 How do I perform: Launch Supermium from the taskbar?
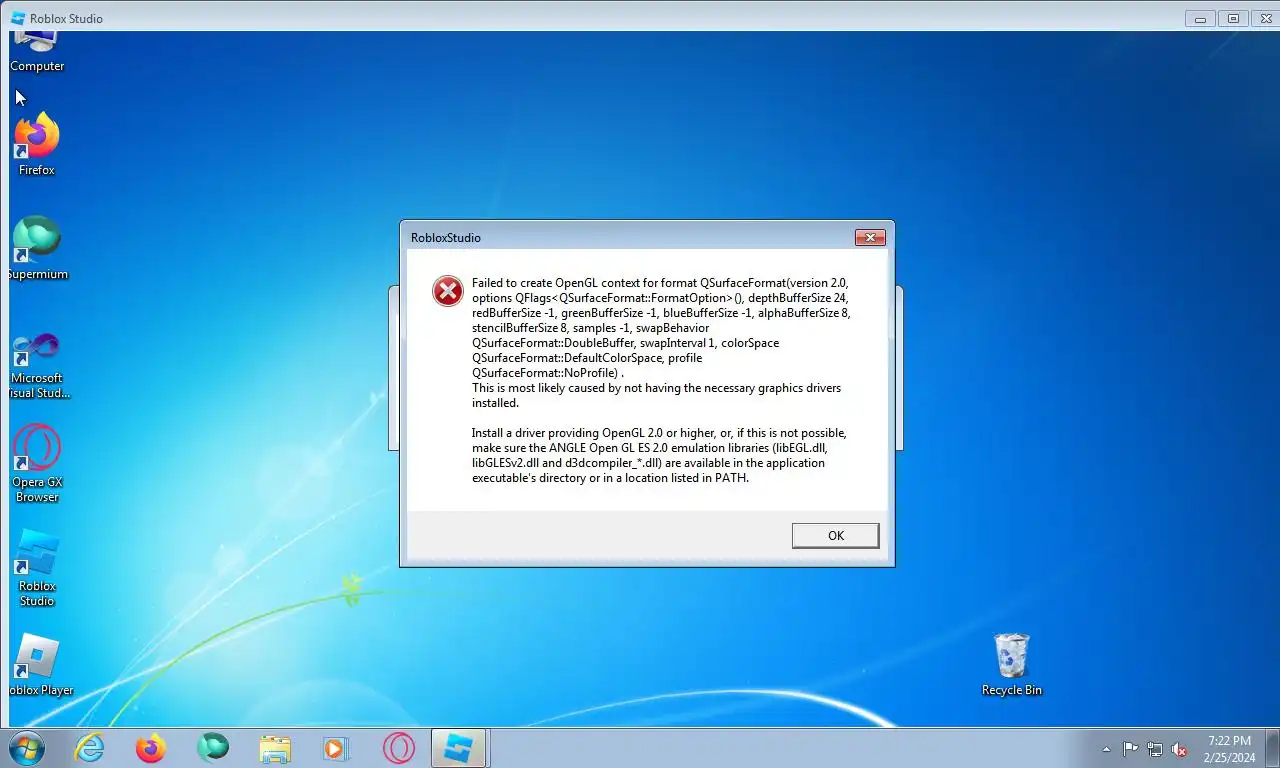point(212,748)
